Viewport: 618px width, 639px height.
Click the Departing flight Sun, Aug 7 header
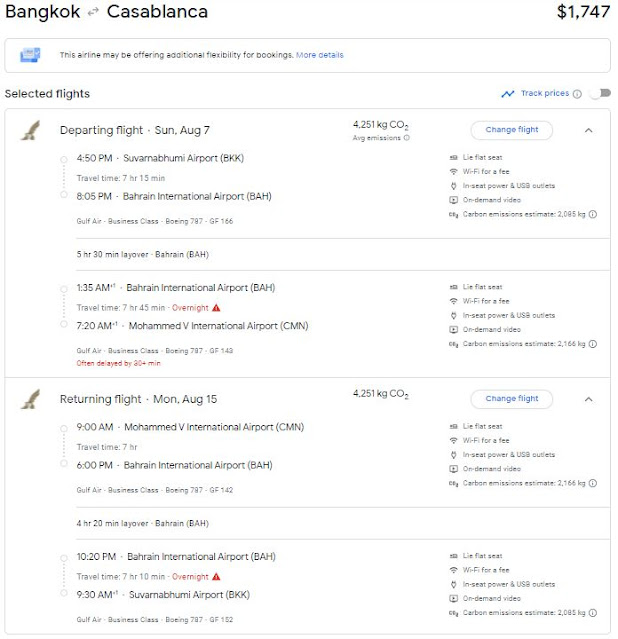tap(135, 131)
